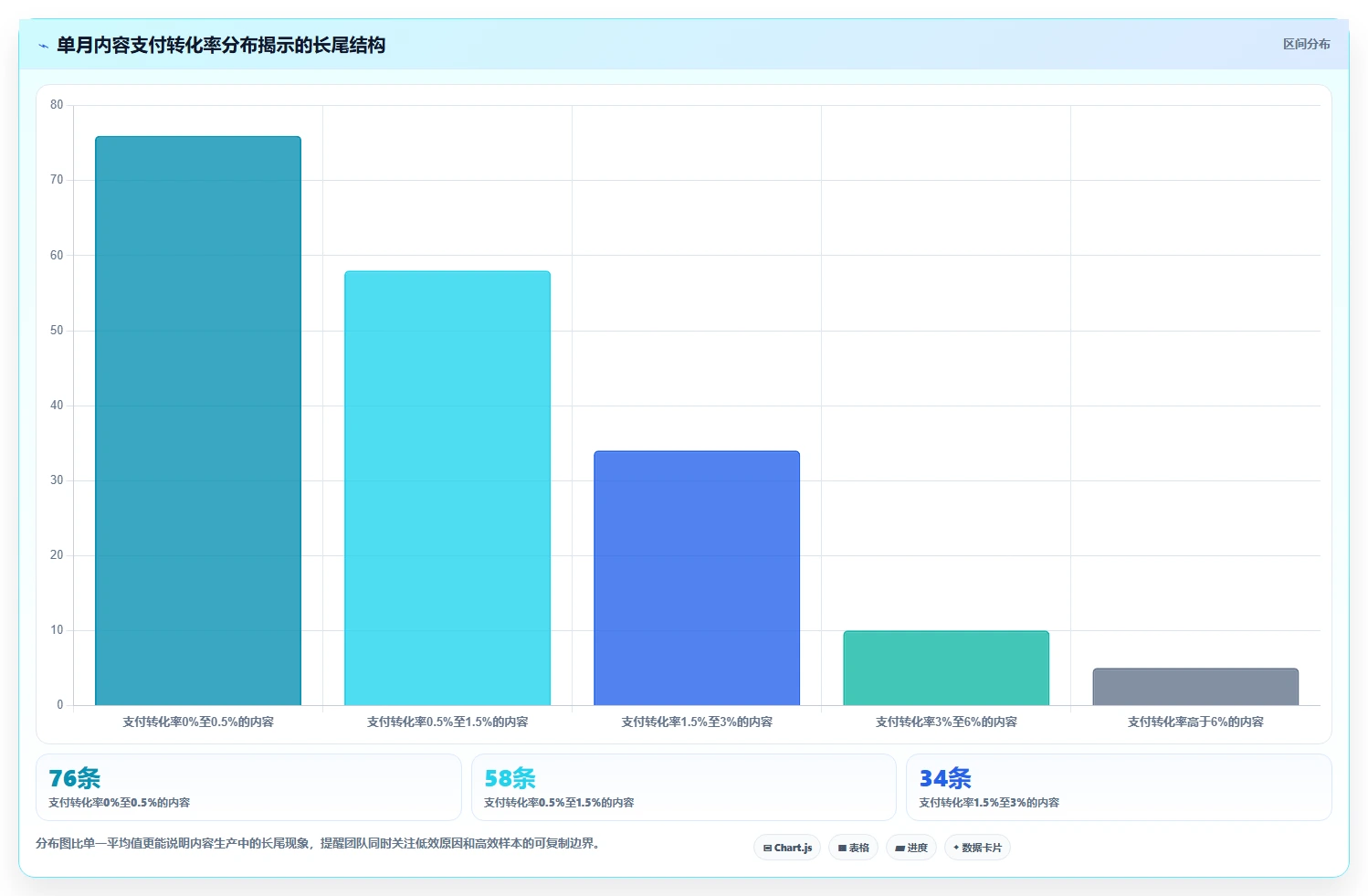Click the 进度 tag chip
This screenshot has width=1368, height=896.
tap(910, 848)
